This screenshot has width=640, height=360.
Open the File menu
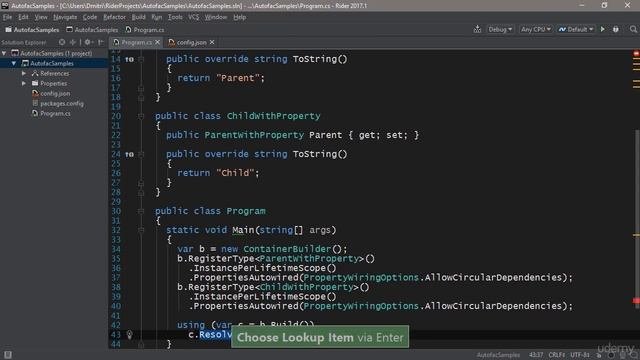pyautogui.click(x=7, y=17)
